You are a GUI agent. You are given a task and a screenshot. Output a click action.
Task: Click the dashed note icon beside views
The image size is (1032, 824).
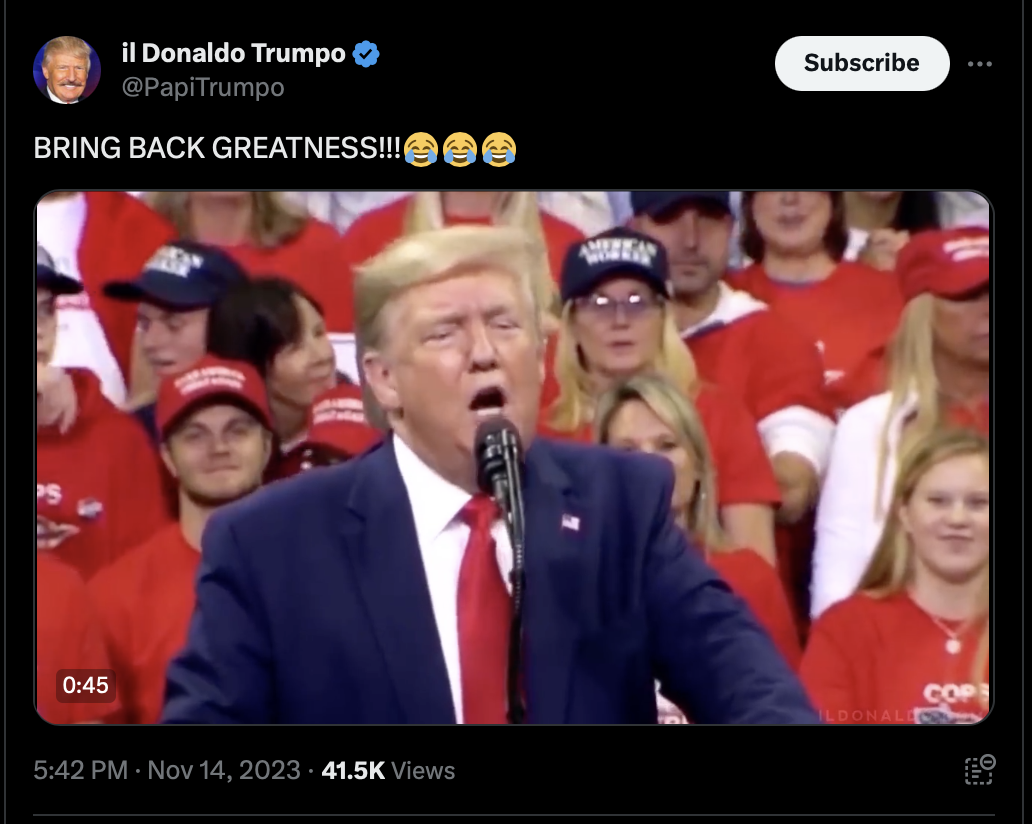[x=980, y=770]
